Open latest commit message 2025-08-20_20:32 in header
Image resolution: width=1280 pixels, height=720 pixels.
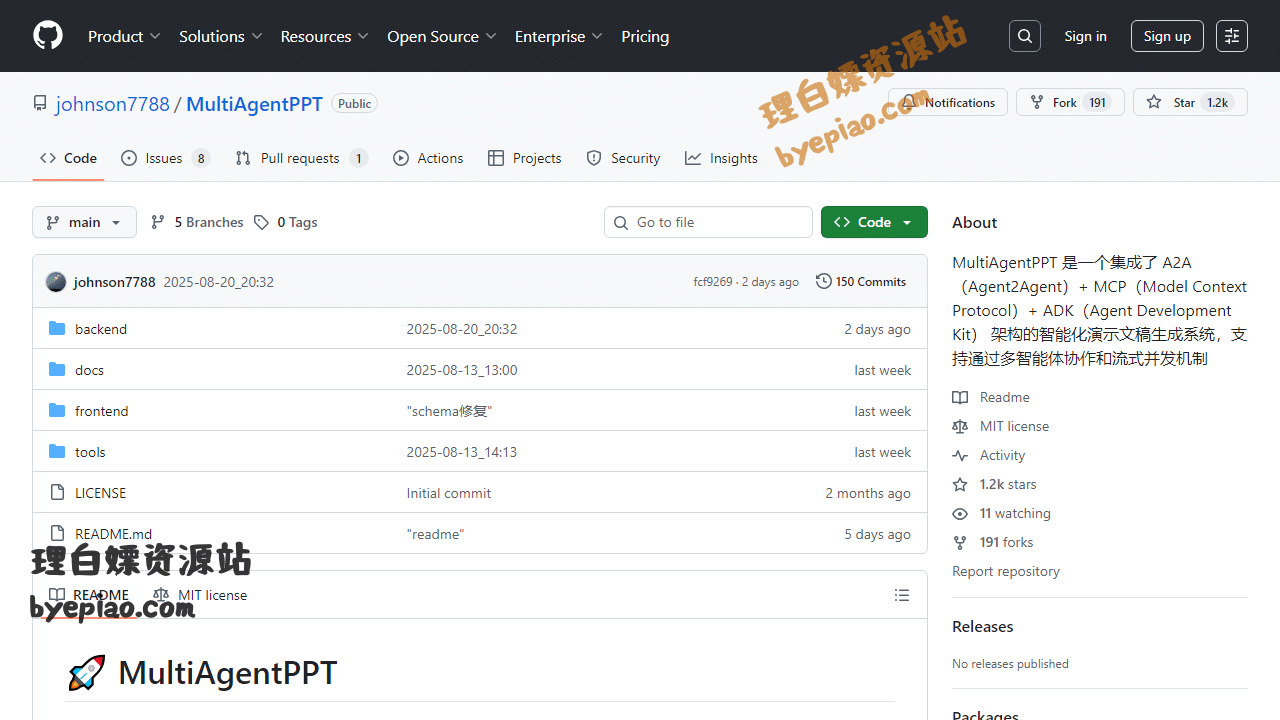(x=218, y=282)
